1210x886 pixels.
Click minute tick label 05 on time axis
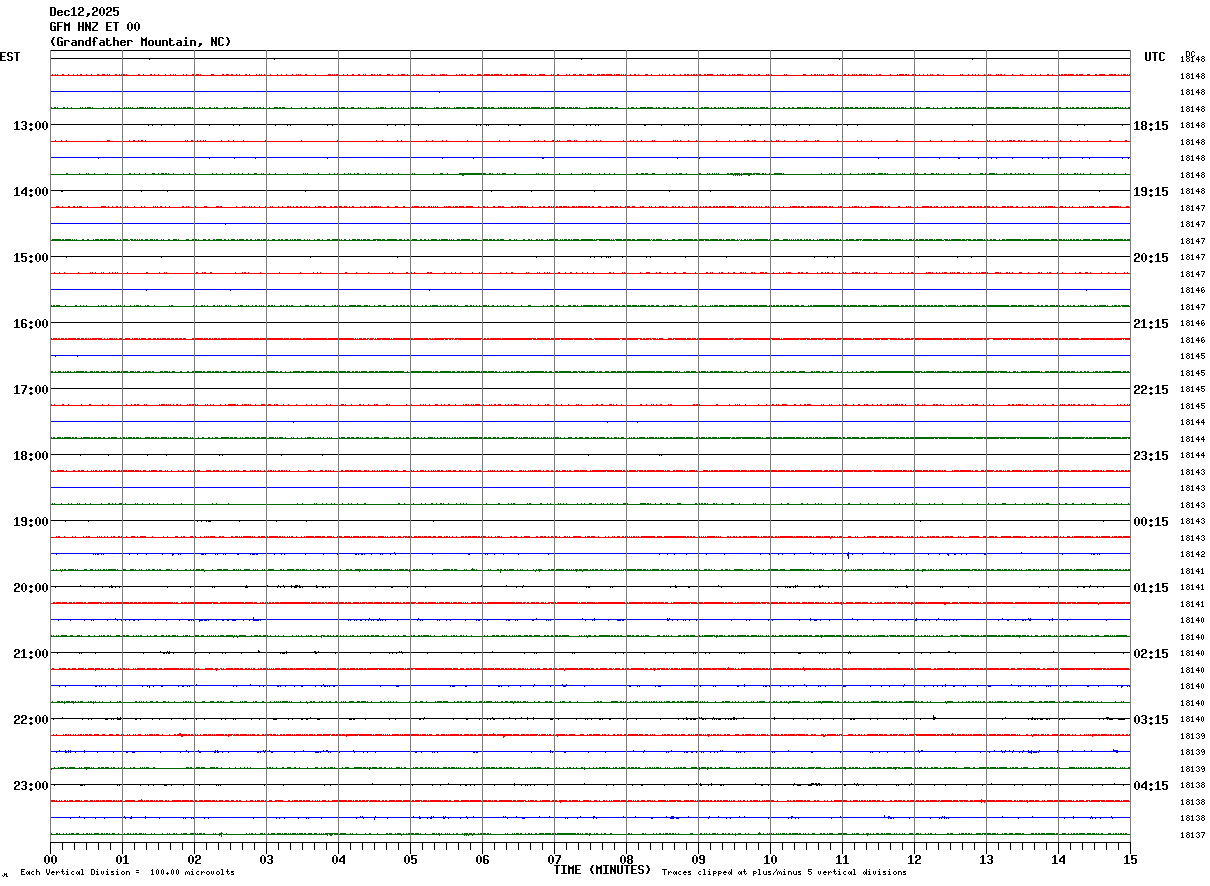coord(410,860)
